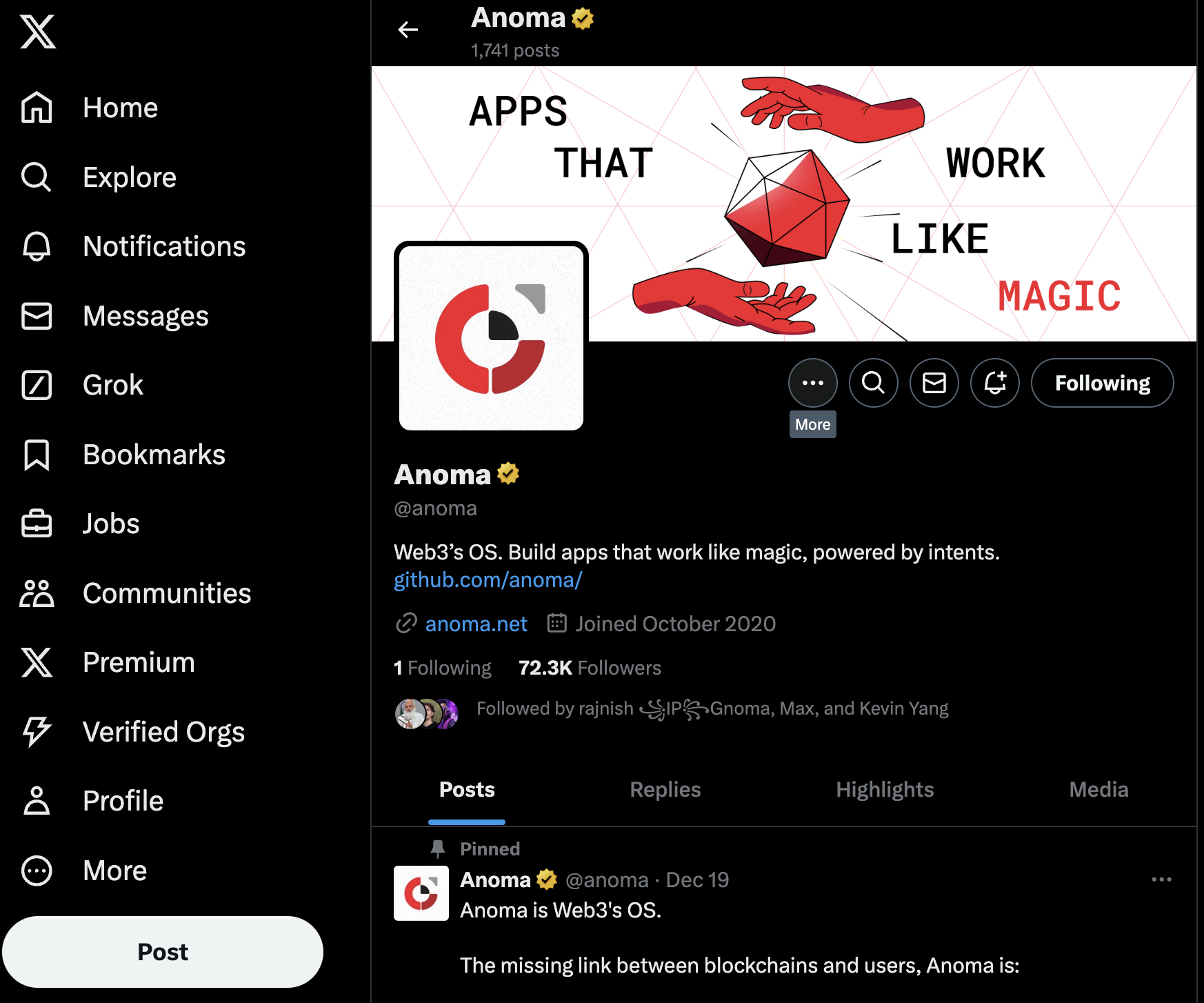Open Anoma's profile picture

(x=491, y=338)
